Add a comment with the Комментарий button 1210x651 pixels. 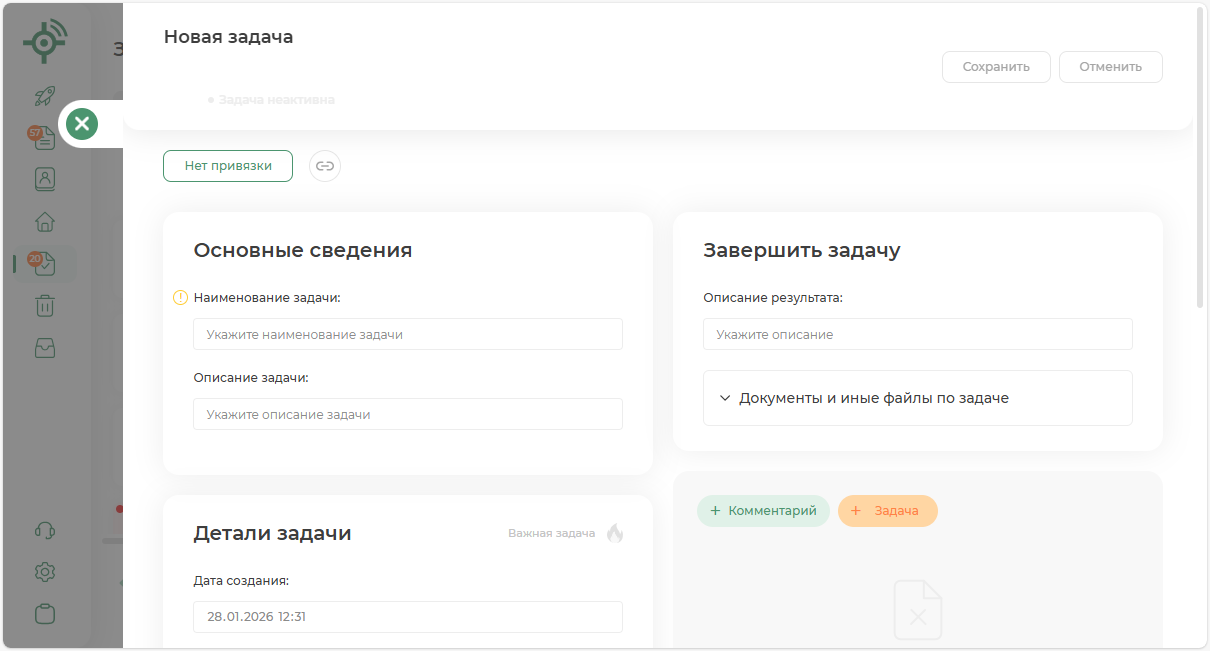coord(763,511)
